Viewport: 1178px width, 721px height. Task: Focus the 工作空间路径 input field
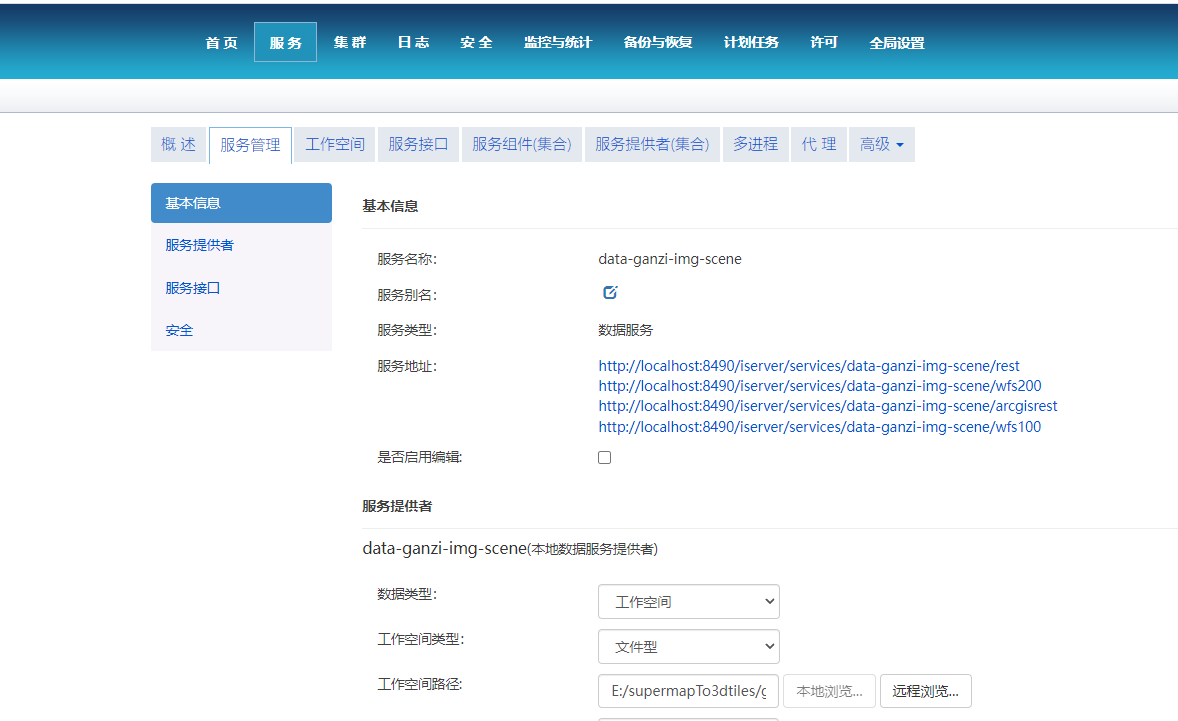tap(688, 691)
